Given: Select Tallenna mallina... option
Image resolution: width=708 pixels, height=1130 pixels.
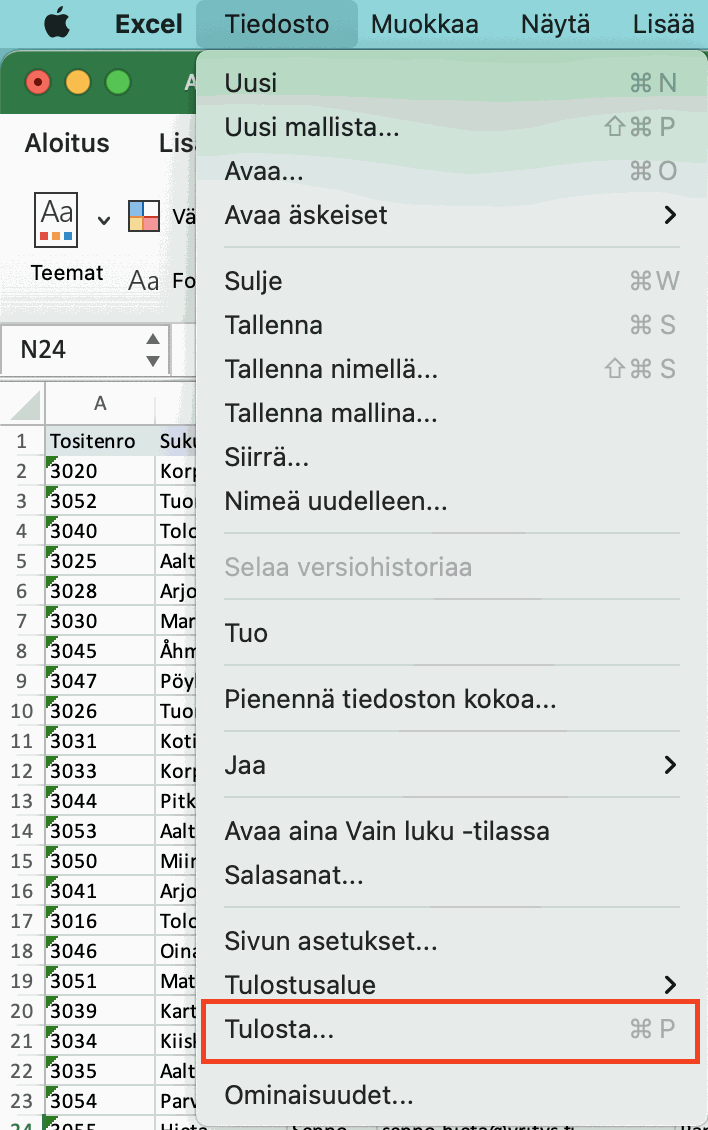Looking at the screenshot, I should click(451, 412).
